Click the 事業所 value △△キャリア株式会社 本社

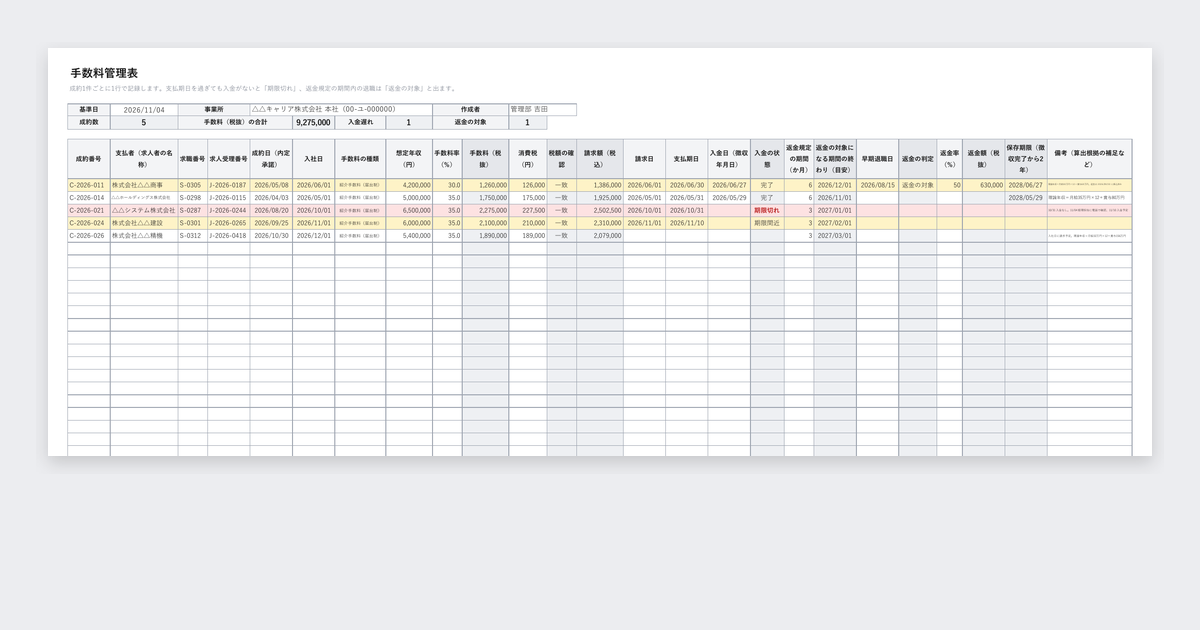point(341,109)
